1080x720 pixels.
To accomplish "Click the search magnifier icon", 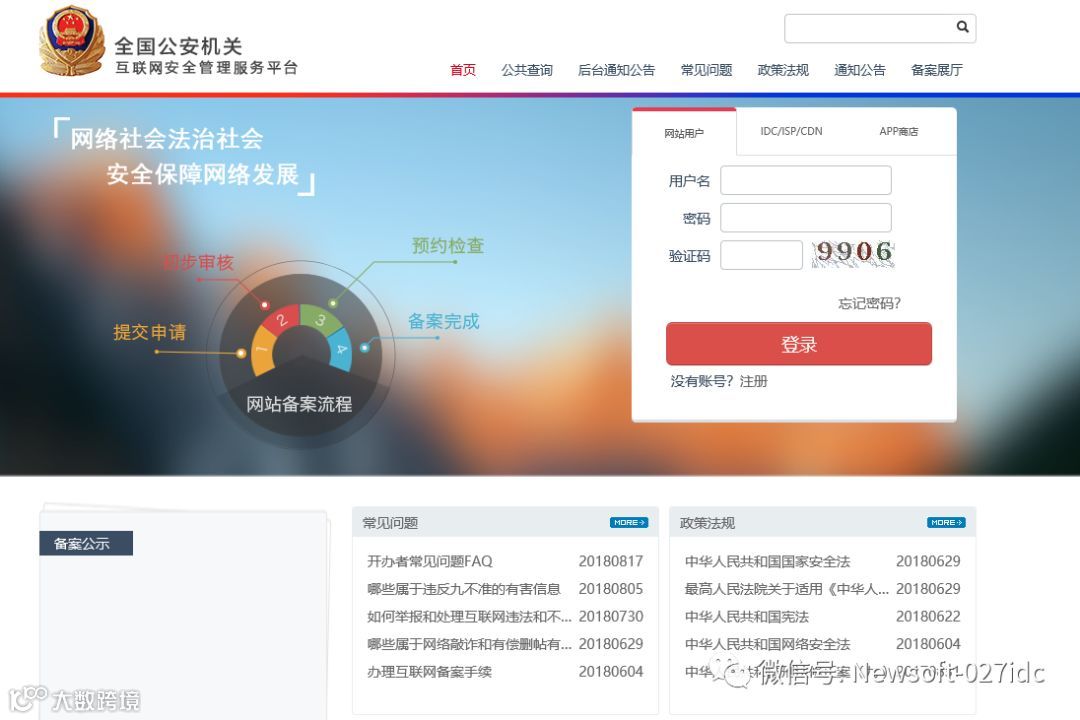I will click(x=962, y=27).
